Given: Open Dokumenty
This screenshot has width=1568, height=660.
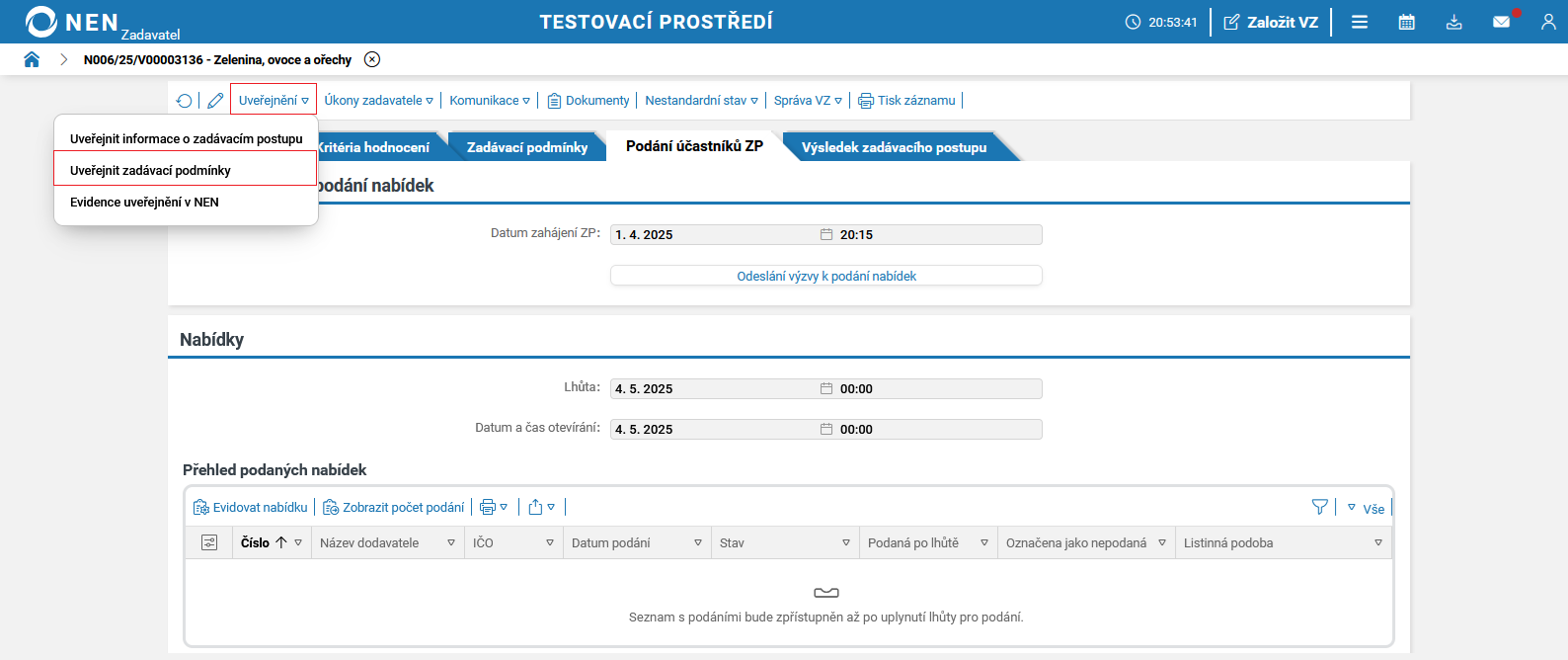Looking at the screenshot, I should coord(588,101).
